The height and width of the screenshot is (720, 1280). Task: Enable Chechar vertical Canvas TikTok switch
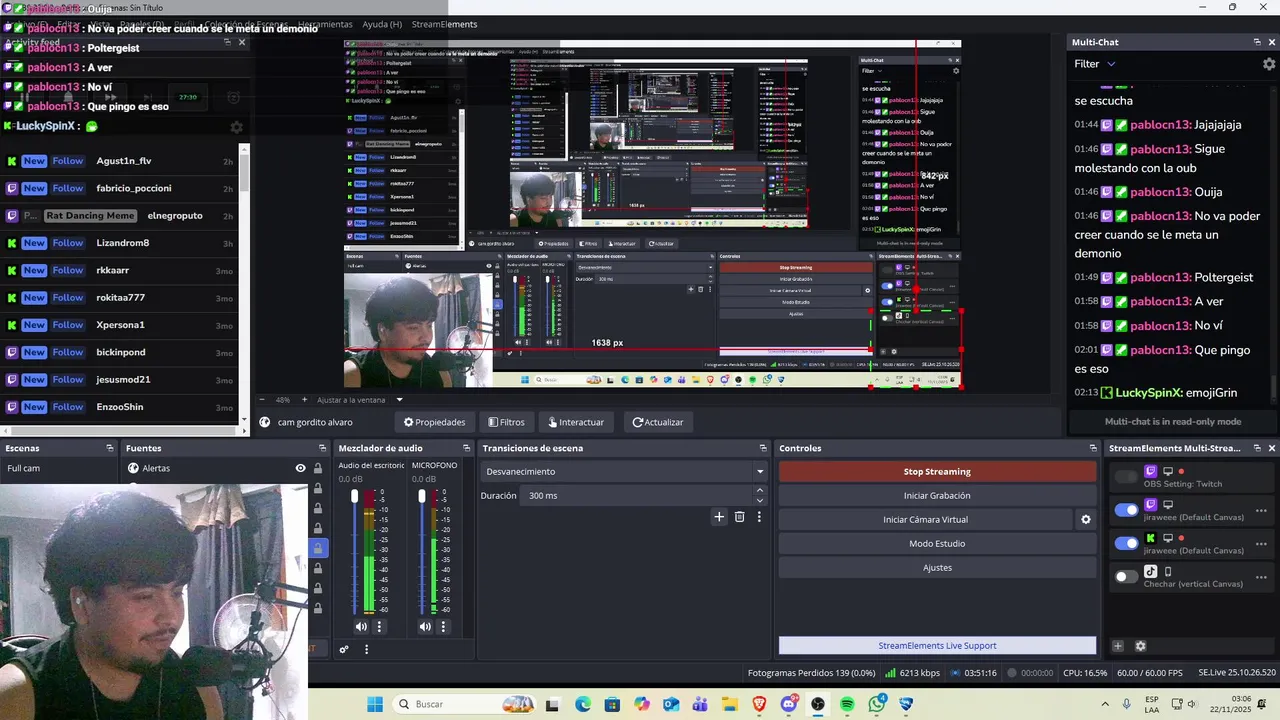coord(1126,577)
